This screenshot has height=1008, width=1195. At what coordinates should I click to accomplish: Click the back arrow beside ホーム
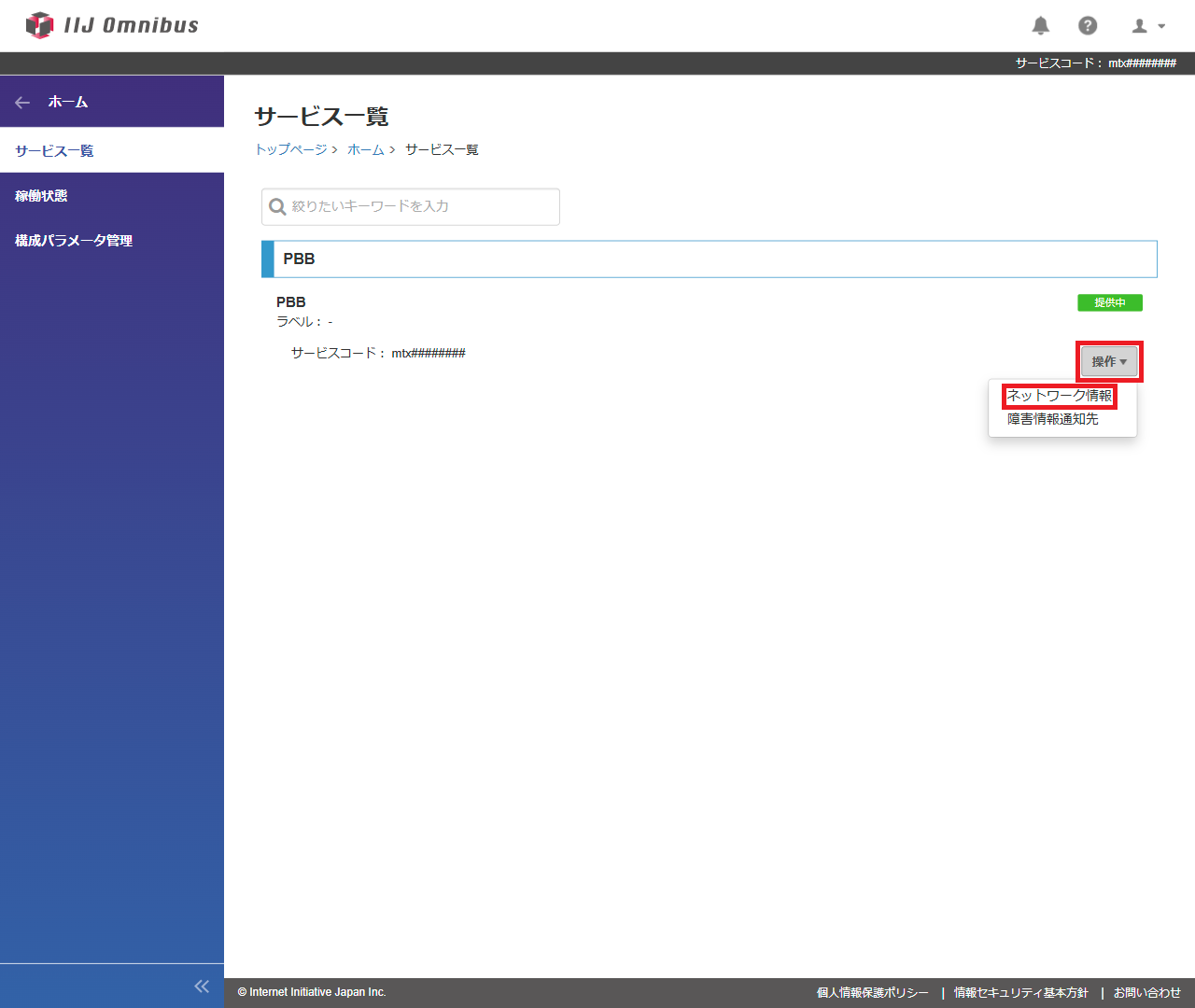tap(23, 103)
